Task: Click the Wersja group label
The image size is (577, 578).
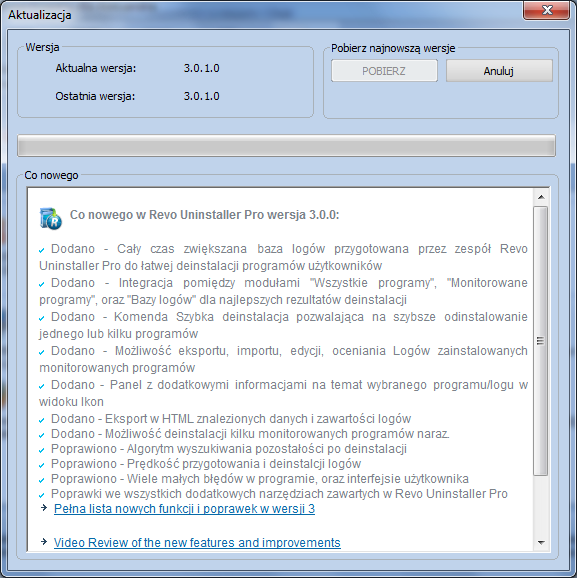Action: 42,47
